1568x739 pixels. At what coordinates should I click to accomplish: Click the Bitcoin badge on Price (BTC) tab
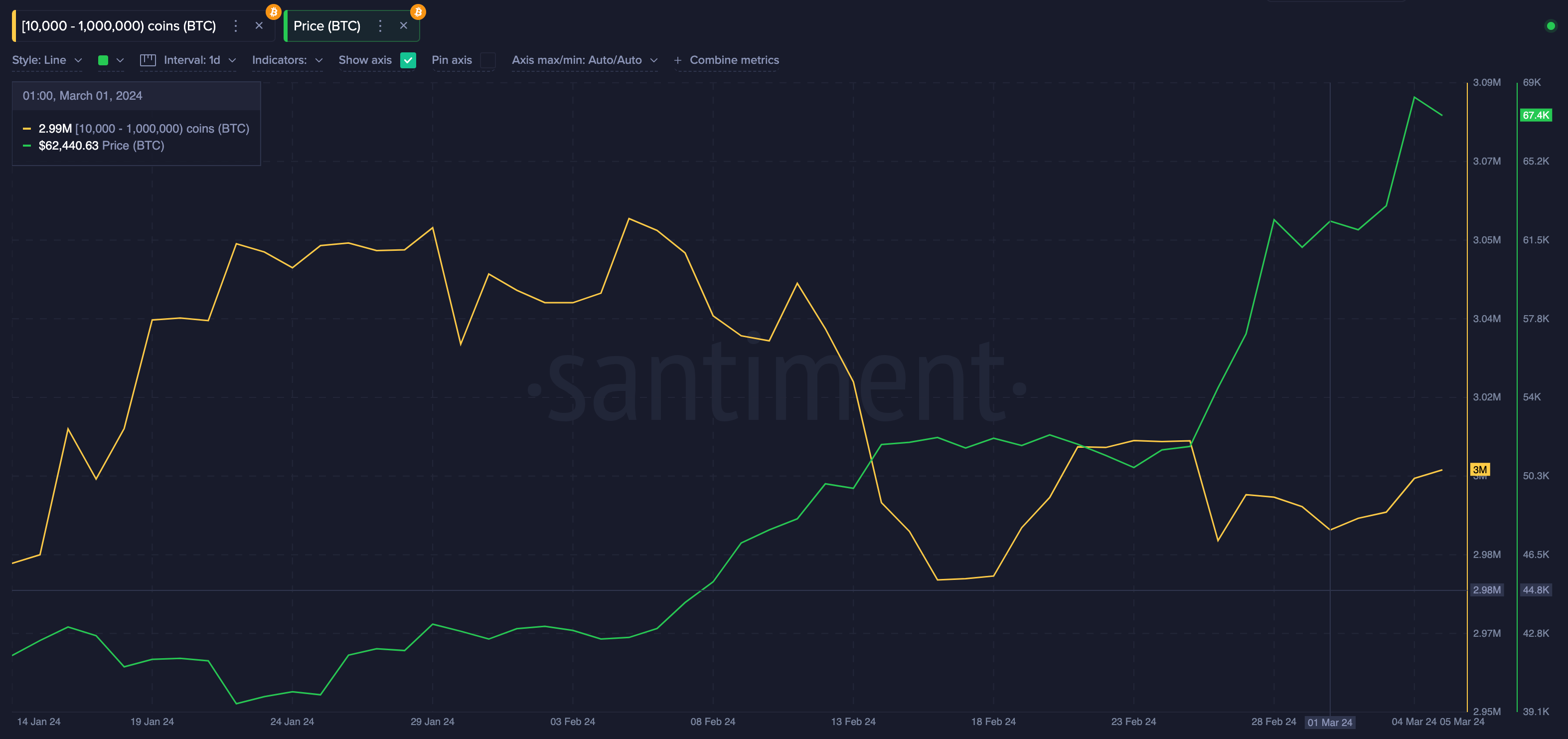click(418, 10)
